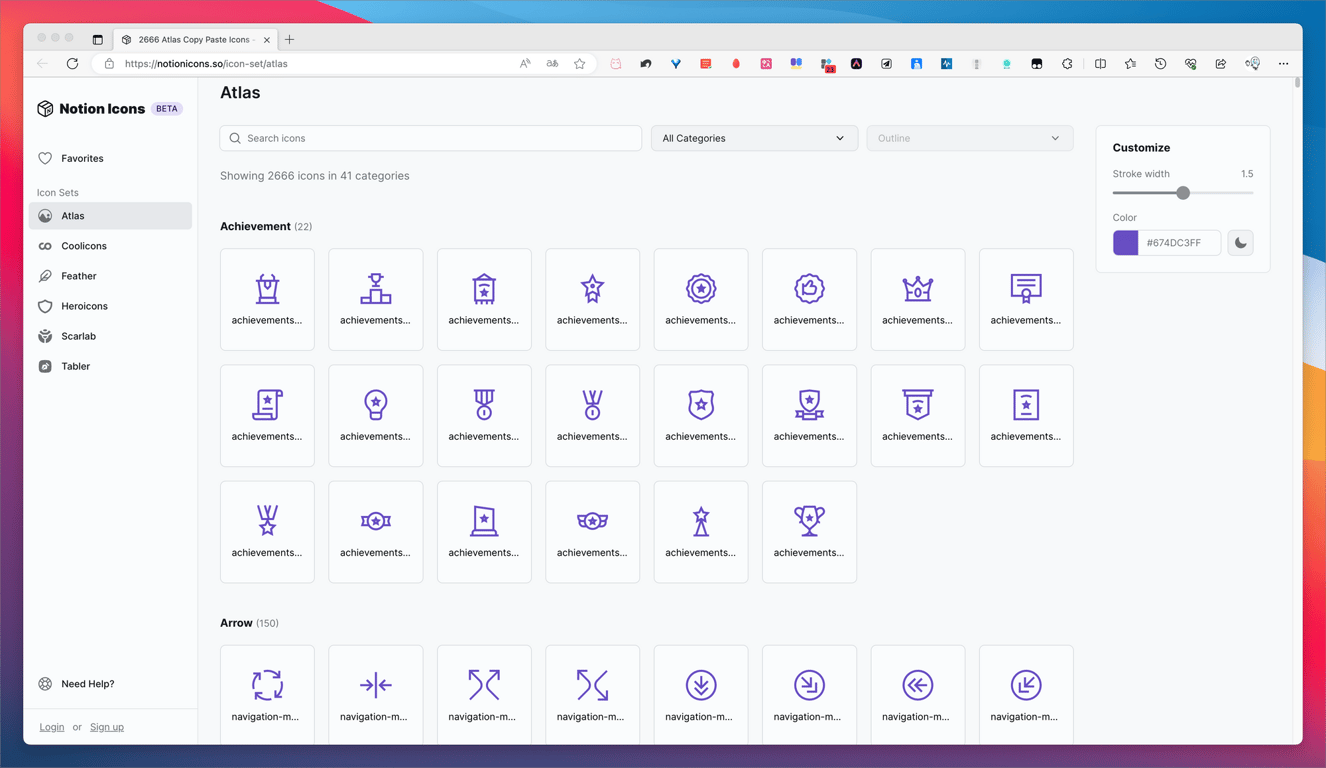The width and height of the screenshot is (1326, 768).
Task: Click the Login link
Action: click(52, 727)
